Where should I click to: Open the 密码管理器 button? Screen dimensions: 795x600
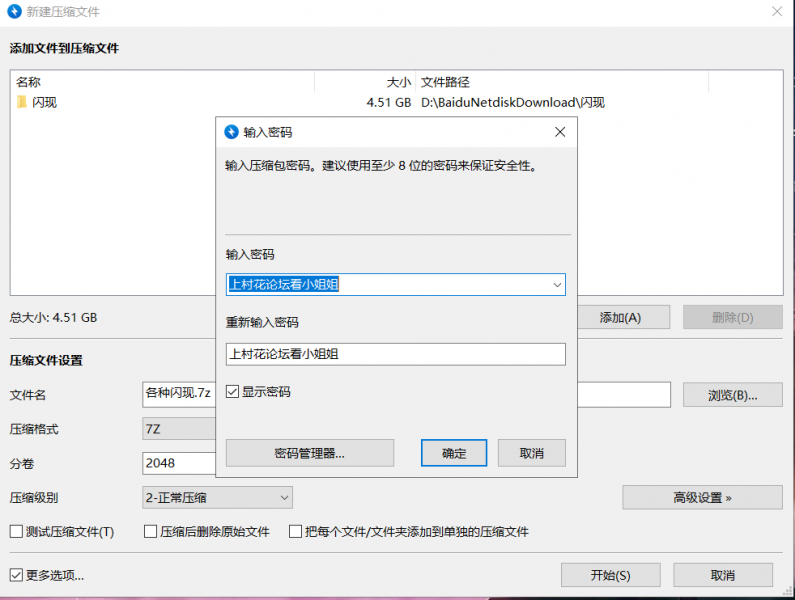[x=309, y=453]
